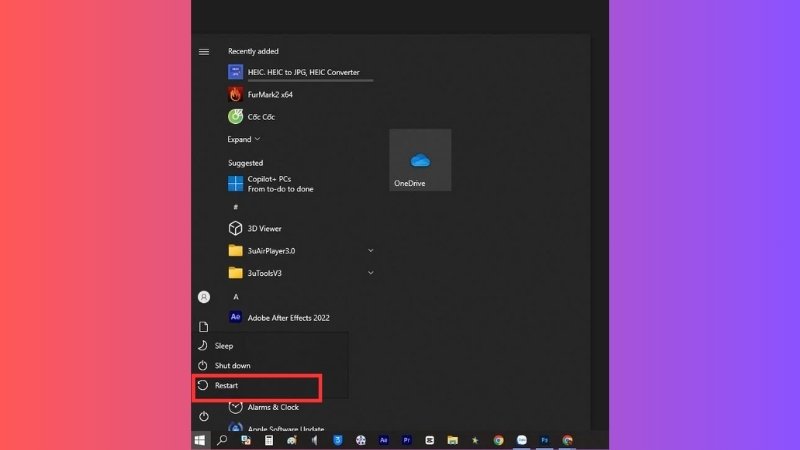The image size is (800, 450).
Task: Click the user account icon
Action: pos(204,297)
